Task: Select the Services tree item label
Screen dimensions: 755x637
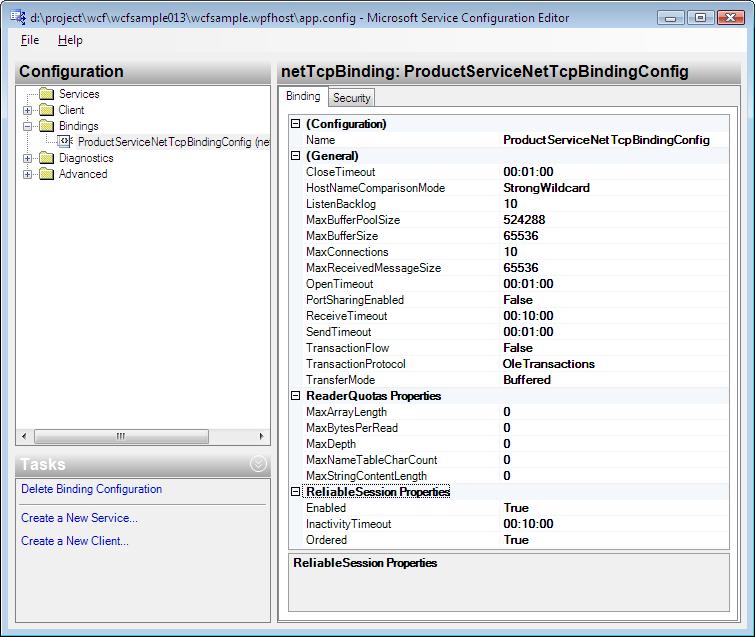Action: tap(79, 94)
